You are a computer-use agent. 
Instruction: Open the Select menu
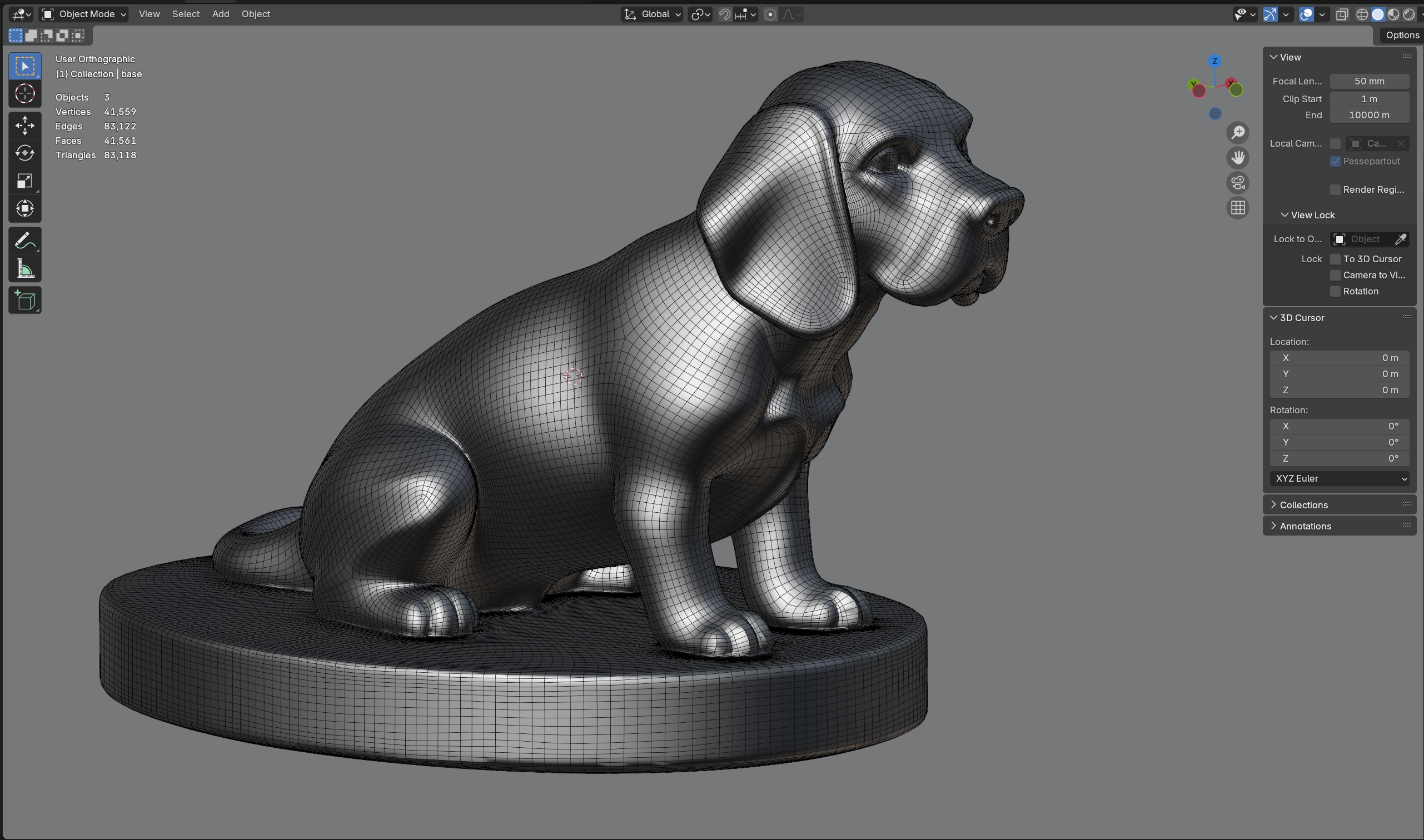pos(186,14)
